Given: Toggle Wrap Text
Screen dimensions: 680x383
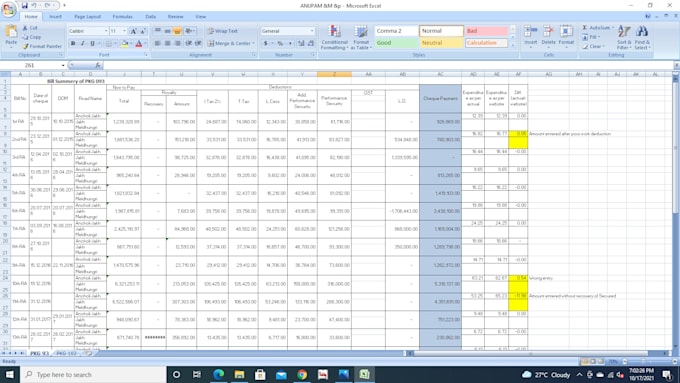Looking at the screenshot, I should click(x=222, y=31).
